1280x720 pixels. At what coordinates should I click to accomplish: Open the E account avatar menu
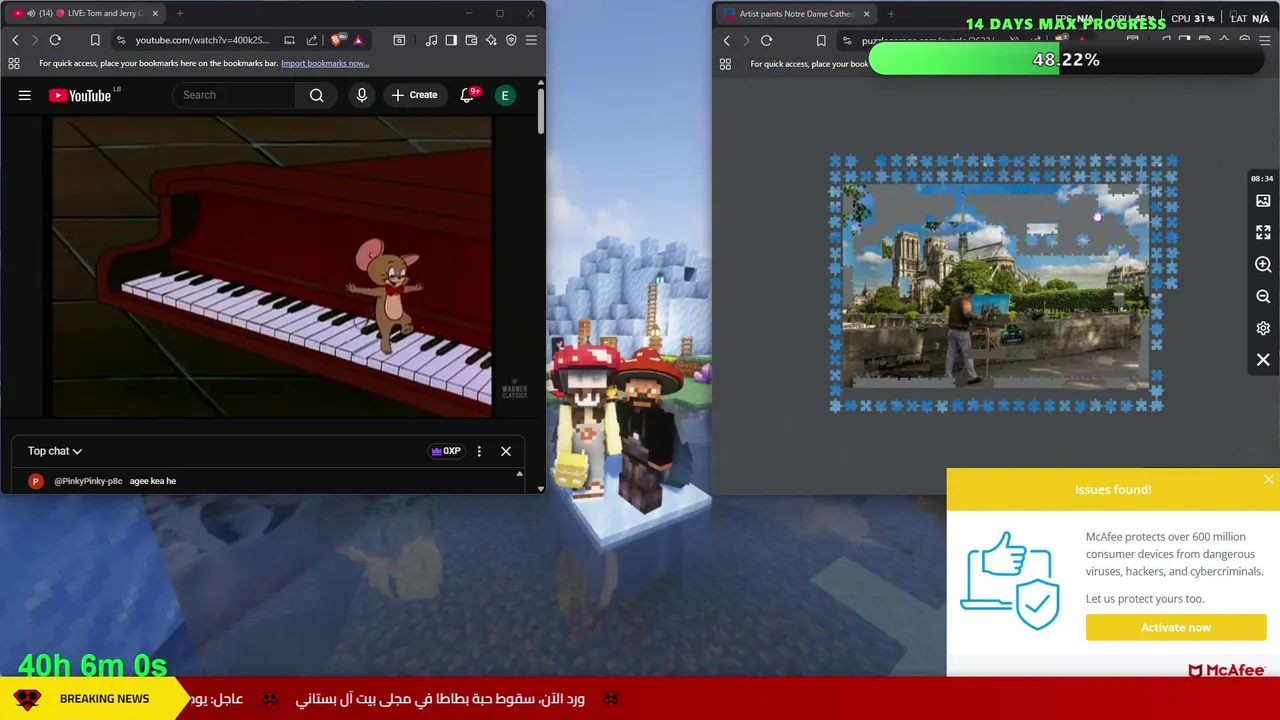[505, 95]
